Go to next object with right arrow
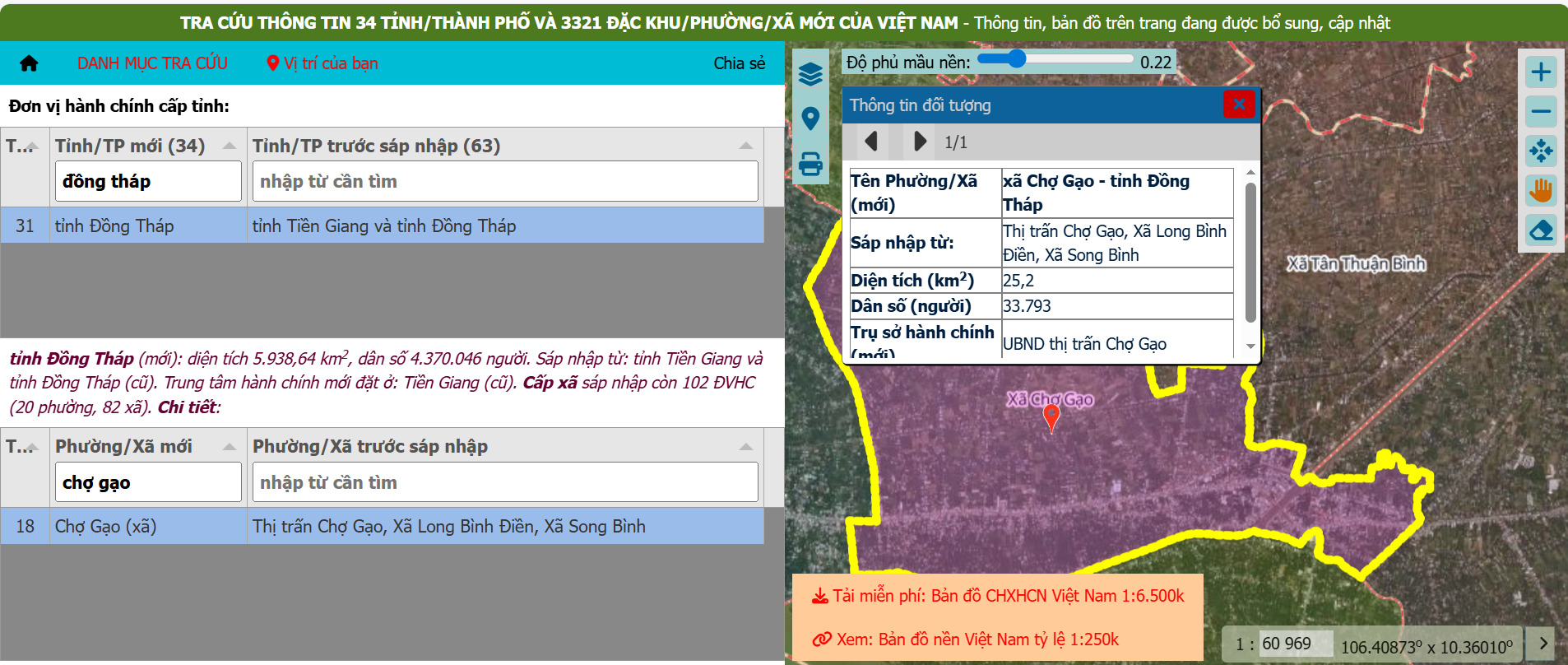 [x=920, y=142]
